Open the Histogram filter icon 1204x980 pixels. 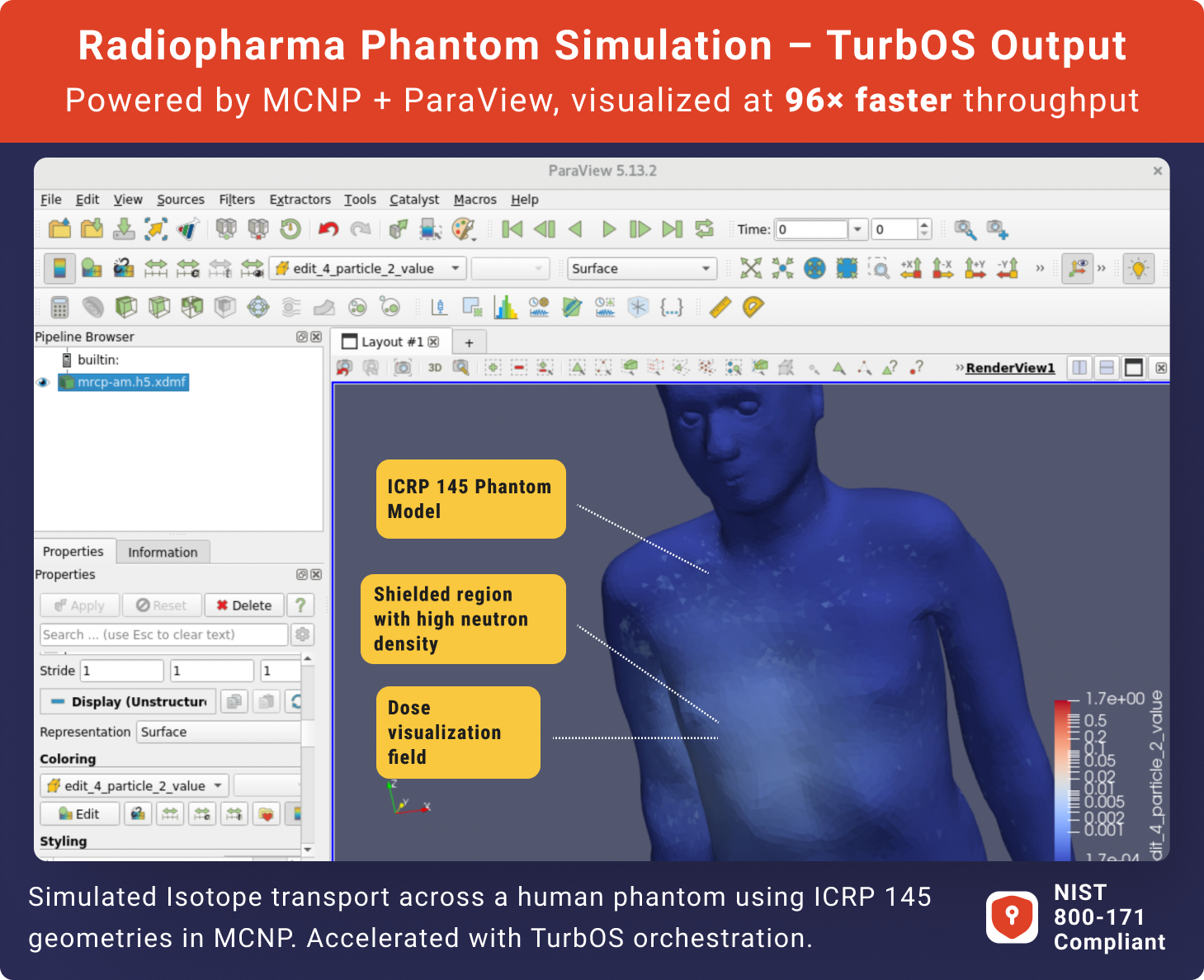505,307
